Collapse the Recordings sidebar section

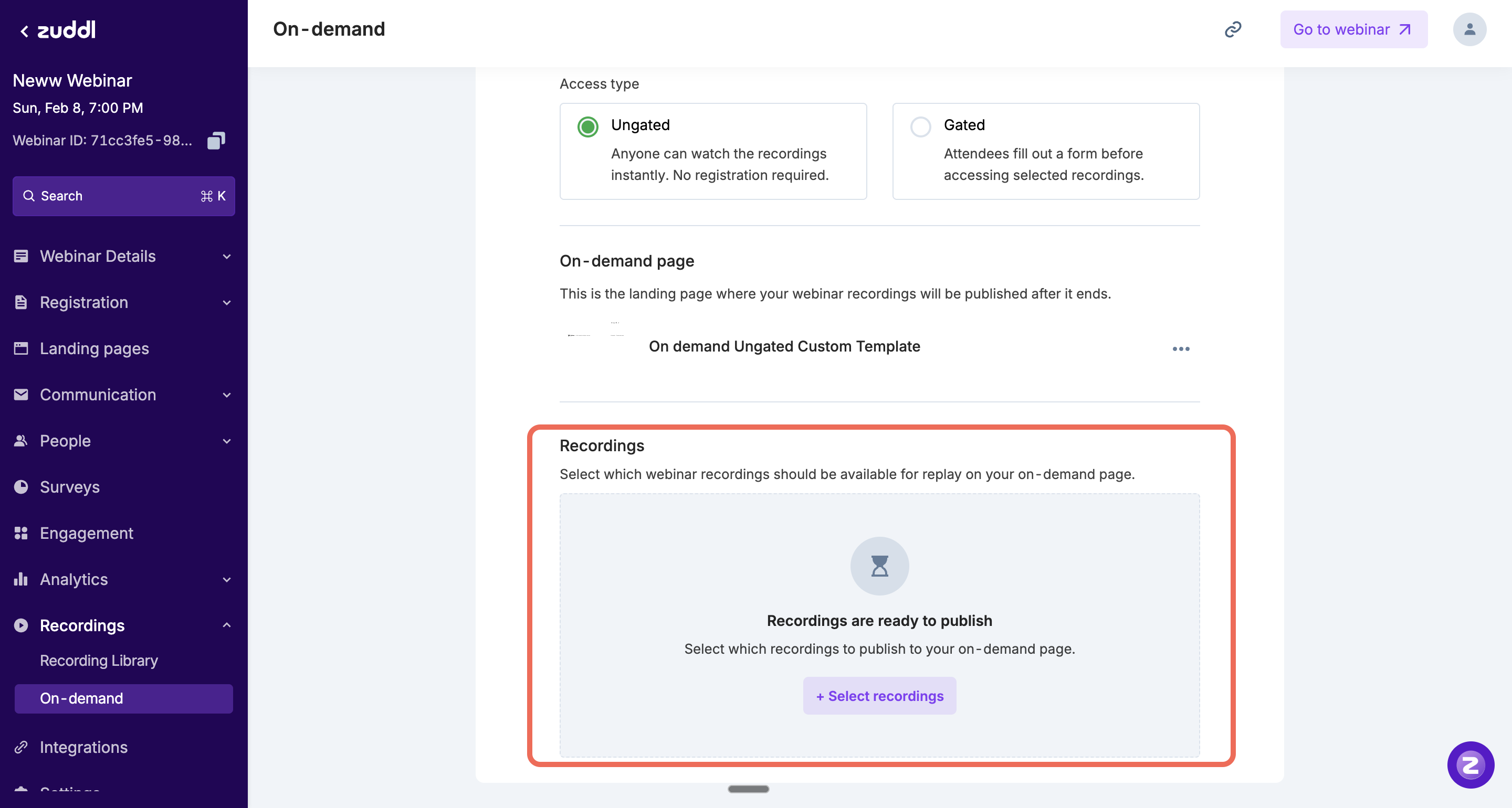click(x=227, y=625)
